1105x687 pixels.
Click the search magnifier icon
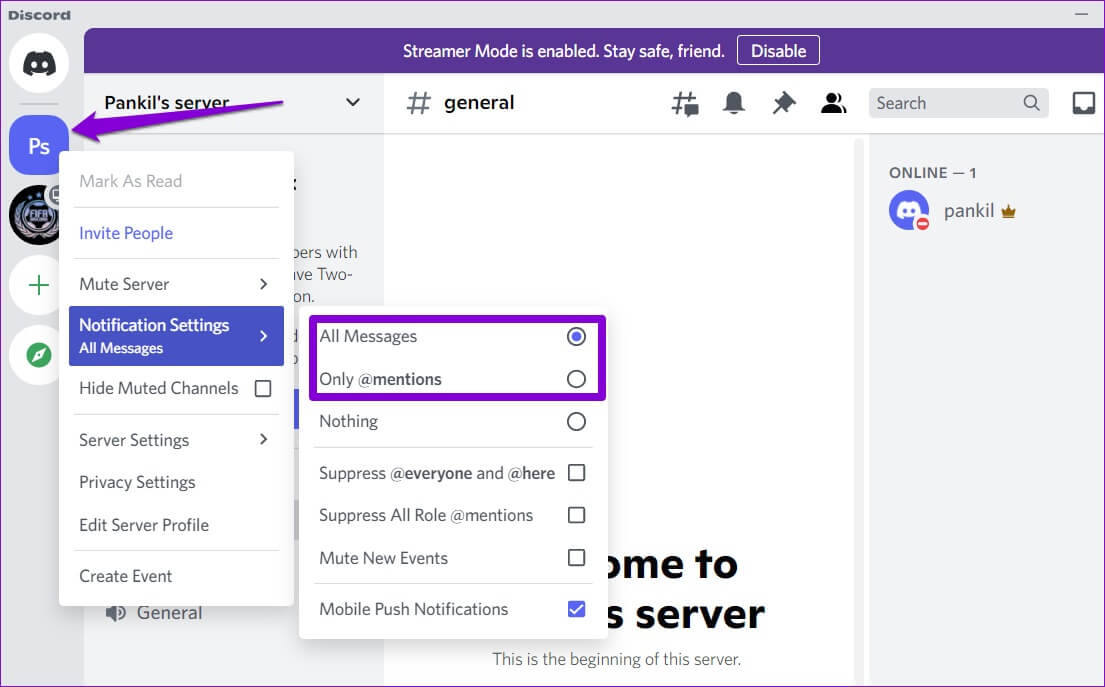(x=1031, y=103)
